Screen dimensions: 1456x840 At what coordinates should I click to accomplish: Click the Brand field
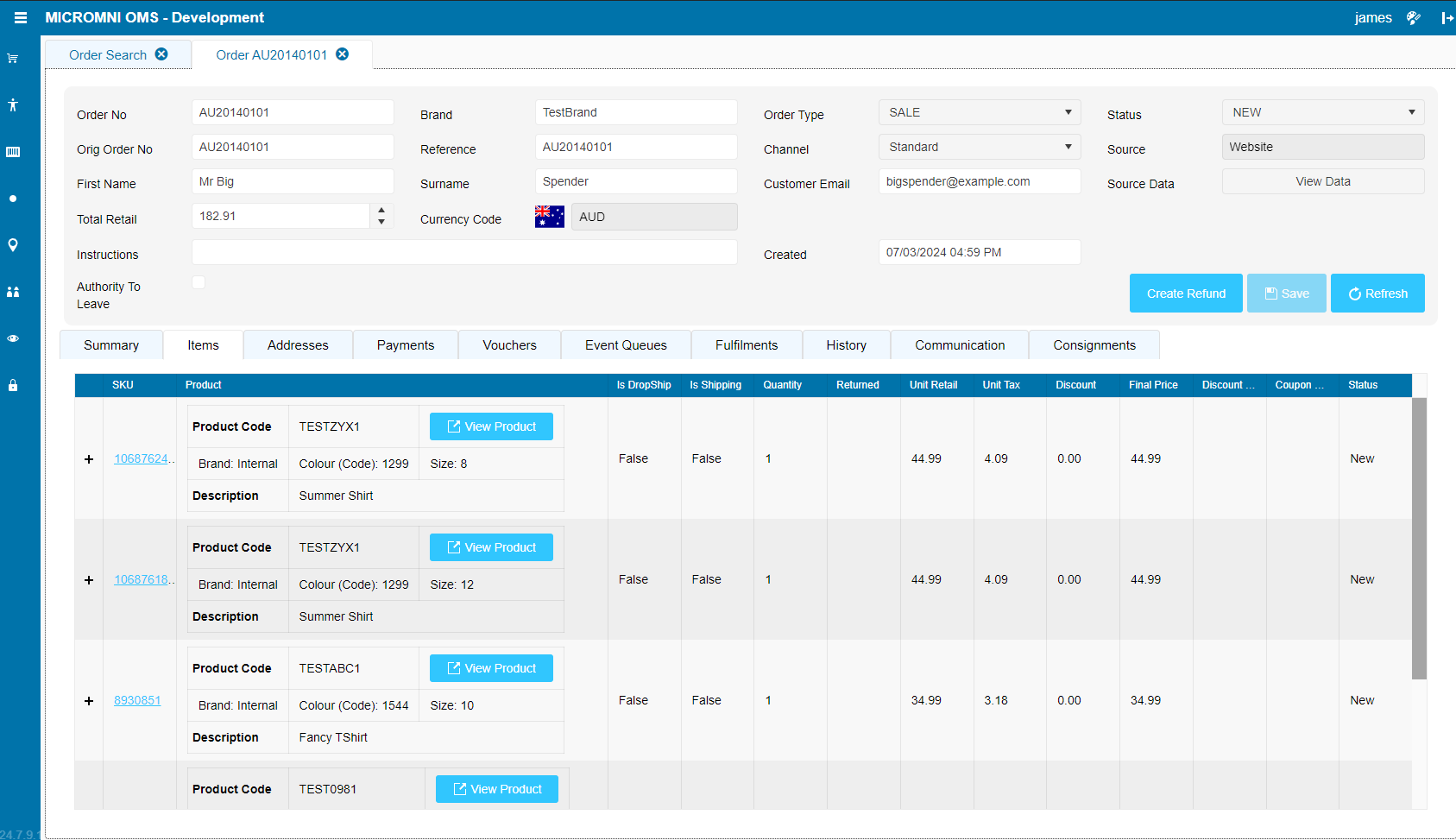point(636,112)
